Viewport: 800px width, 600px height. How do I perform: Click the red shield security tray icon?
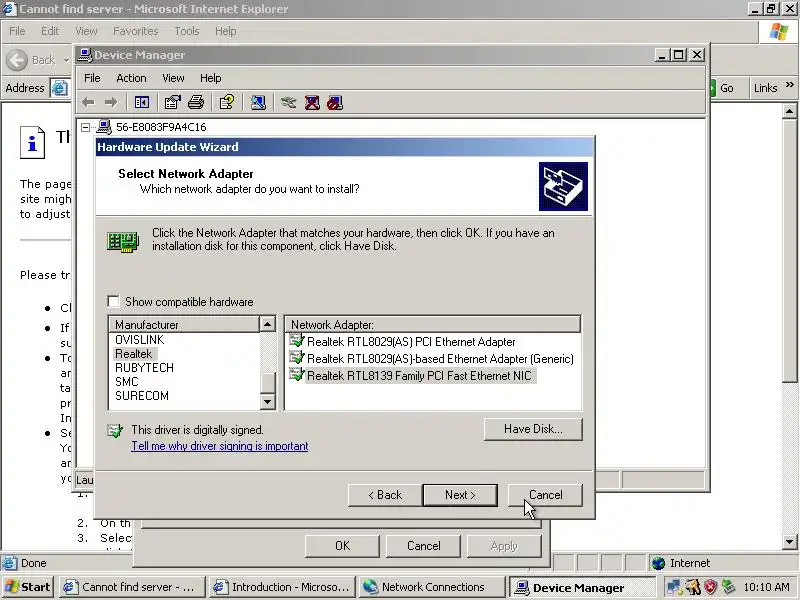pos(710,587)
